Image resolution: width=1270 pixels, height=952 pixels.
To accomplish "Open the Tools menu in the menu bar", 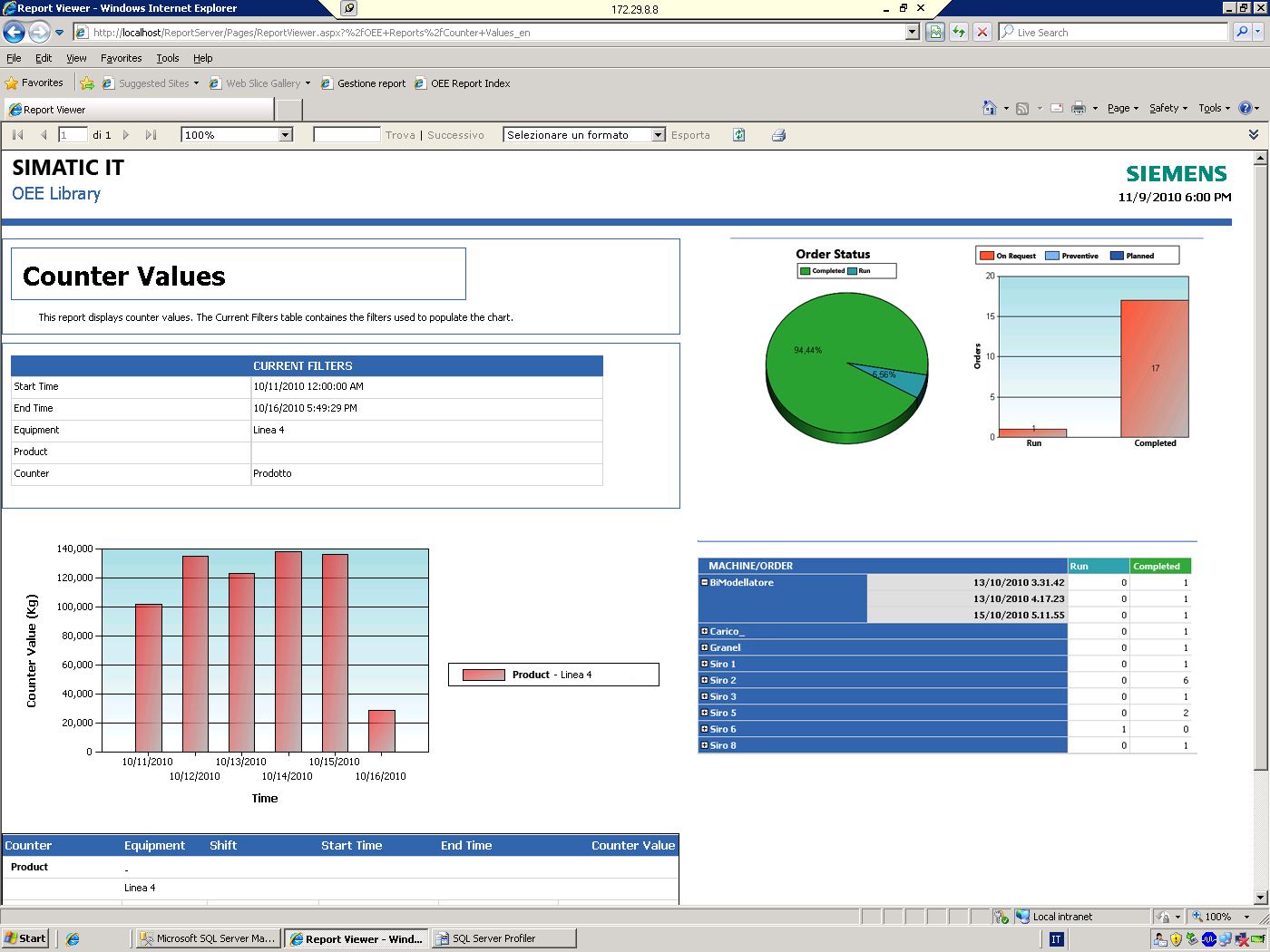I will 167,57.
